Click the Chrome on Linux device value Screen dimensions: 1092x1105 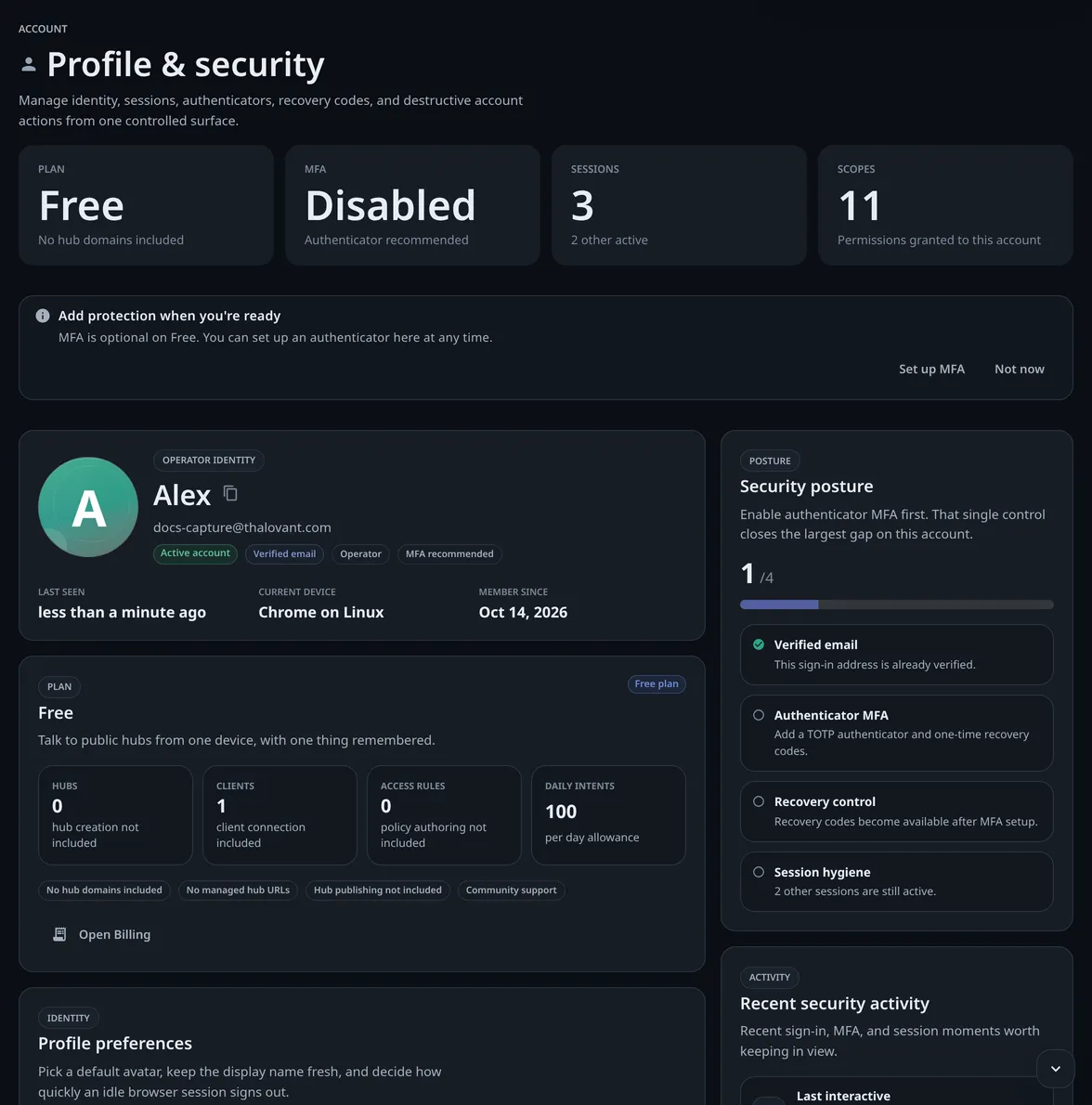tap(321, 613)
